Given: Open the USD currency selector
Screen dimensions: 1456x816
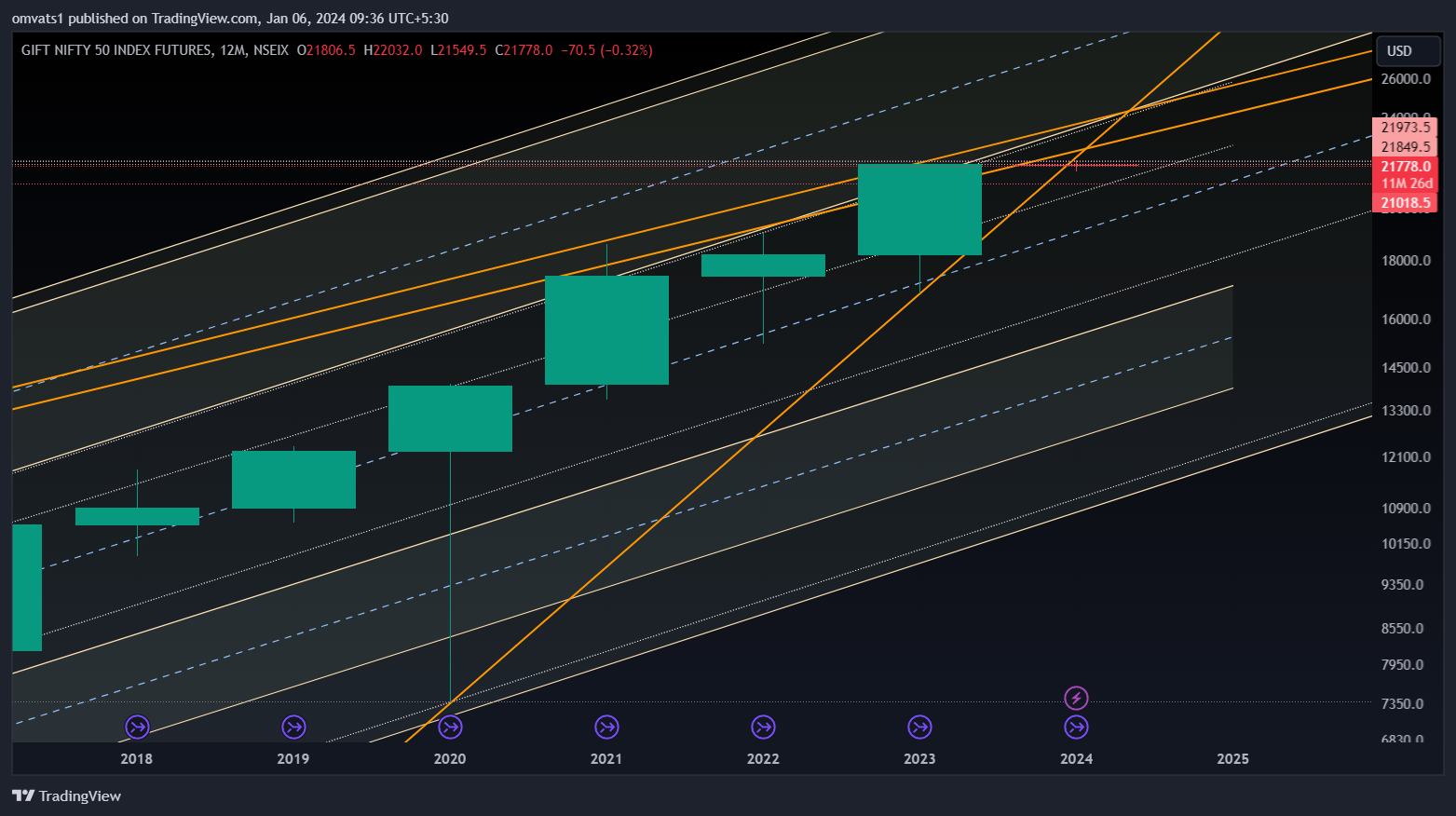Looking at the screenshot, I should coord(1408,51).
